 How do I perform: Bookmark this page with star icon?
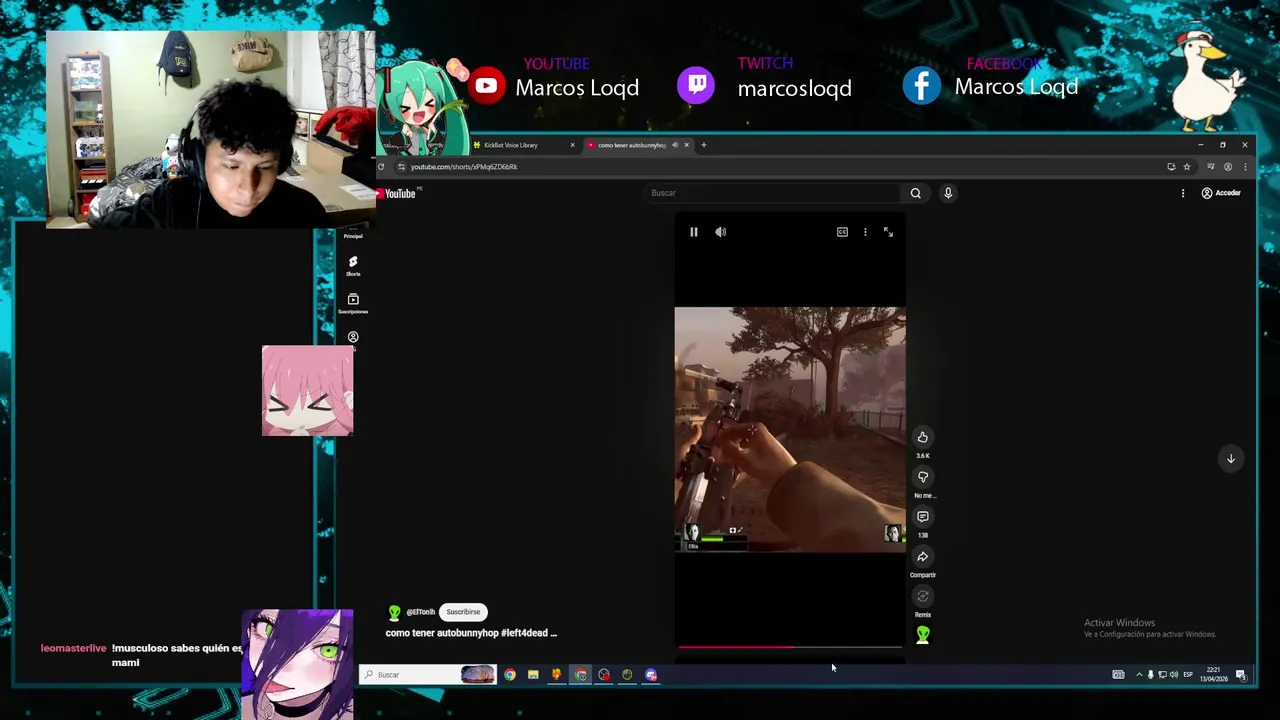[1187, 167]
